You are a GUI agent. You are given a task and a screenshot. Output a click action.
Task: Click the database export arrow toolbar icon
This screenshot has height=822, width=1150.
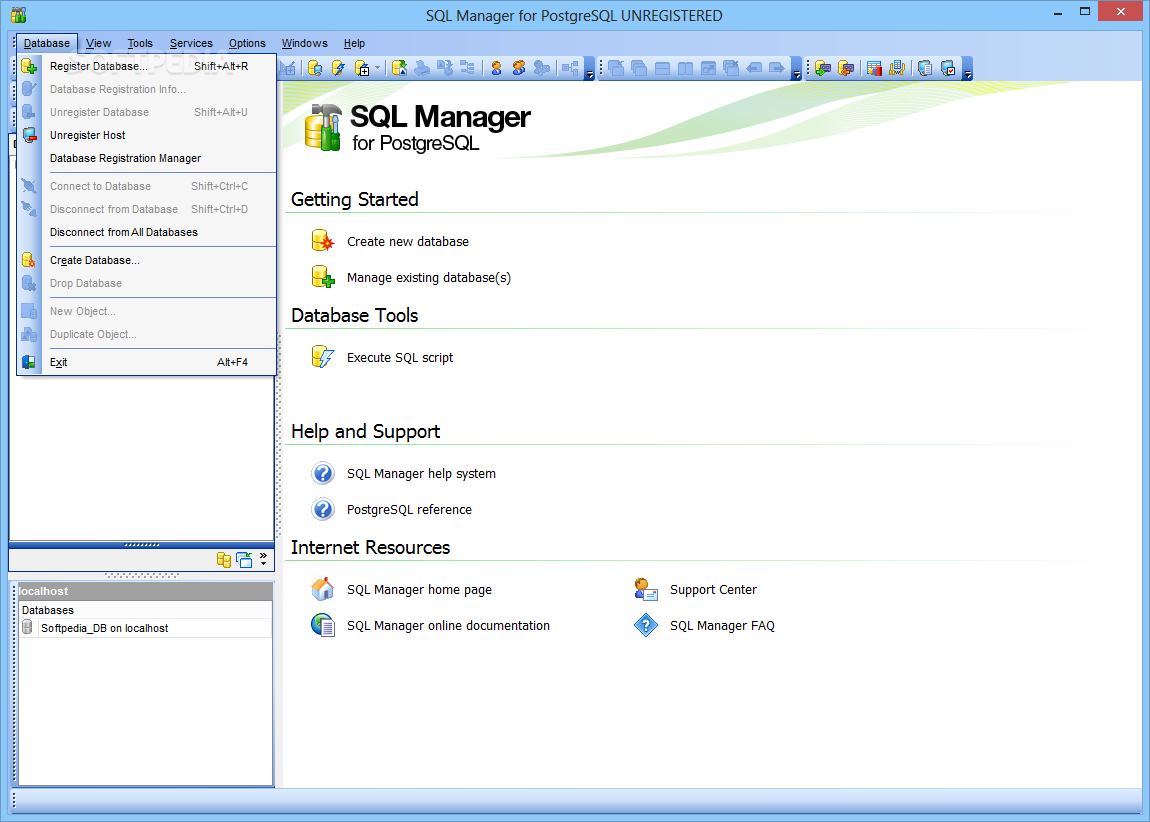point(400,68)
